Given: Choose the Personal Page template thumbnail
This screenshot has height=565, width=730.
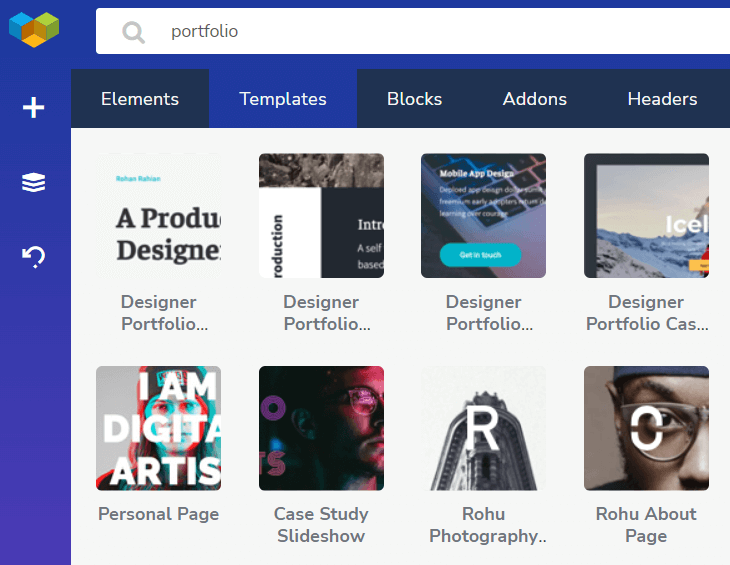Looking at the screenshot, I should tap(158, 428).
